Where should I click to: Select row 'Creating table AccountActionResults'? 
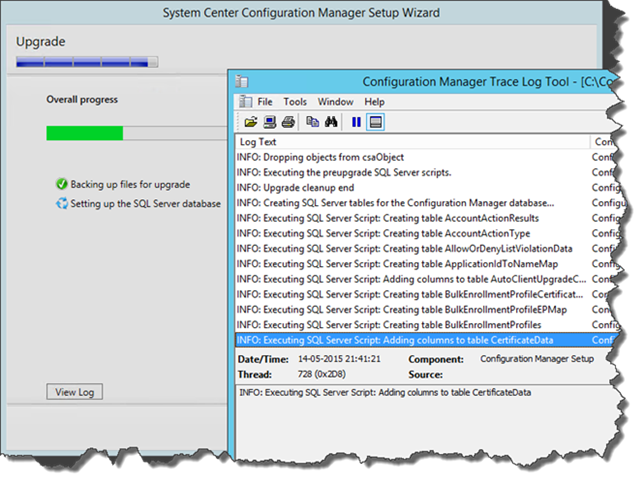coord(426,218)
